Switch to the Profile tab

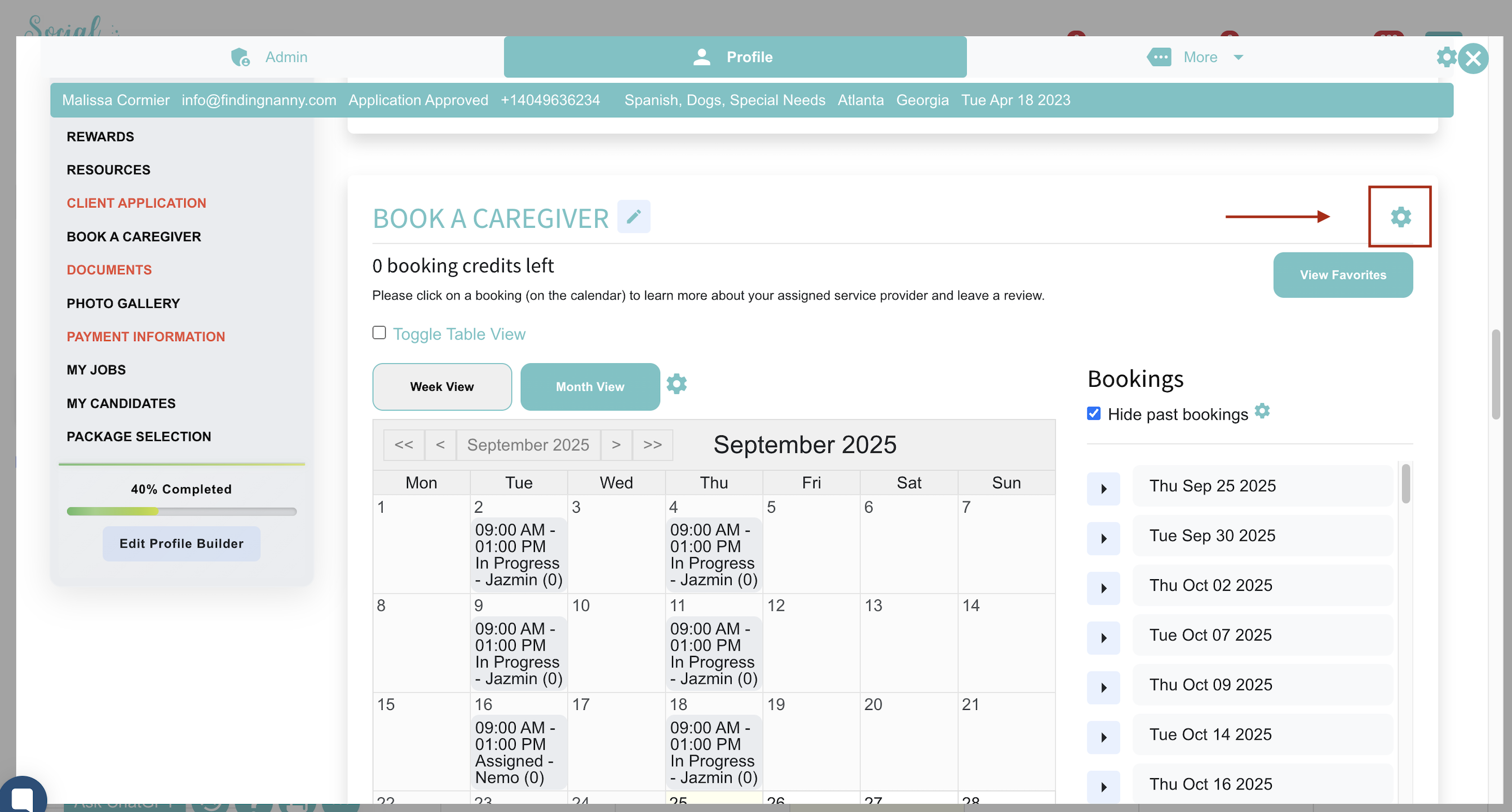735,57
